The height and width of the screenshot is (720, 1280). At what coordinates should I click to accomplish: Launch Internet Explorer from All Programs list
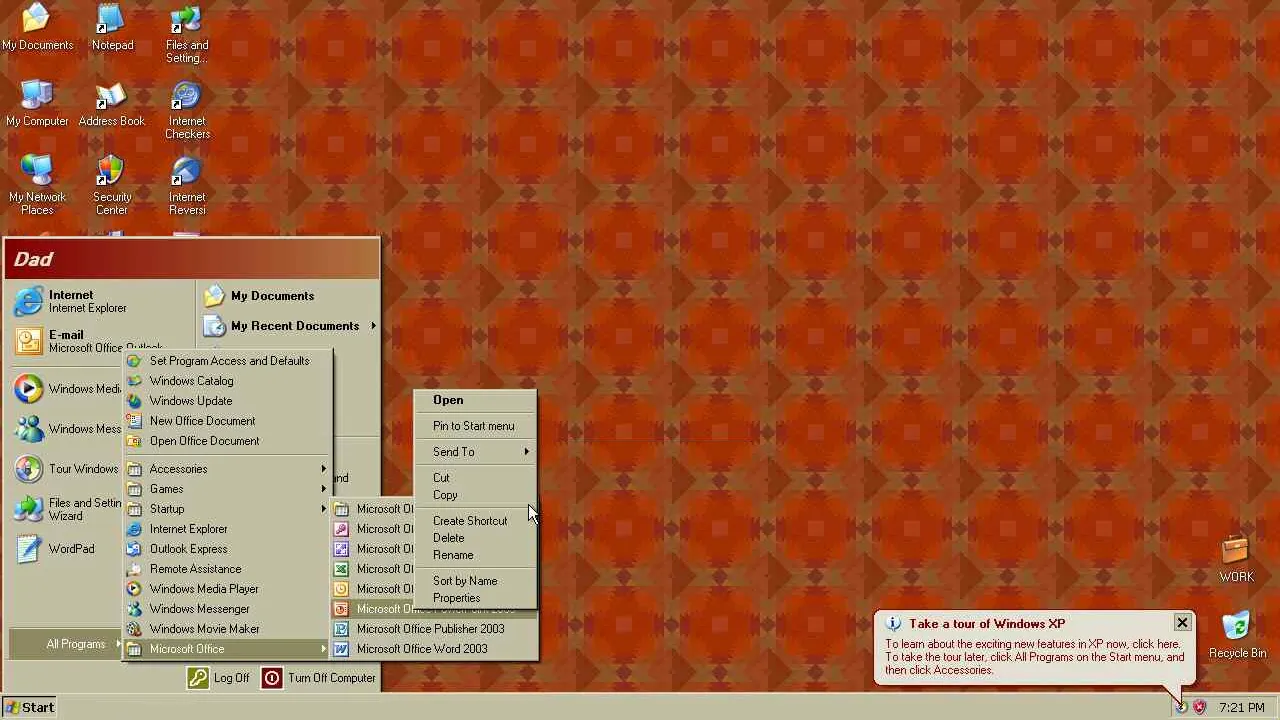tap(227, 529)
